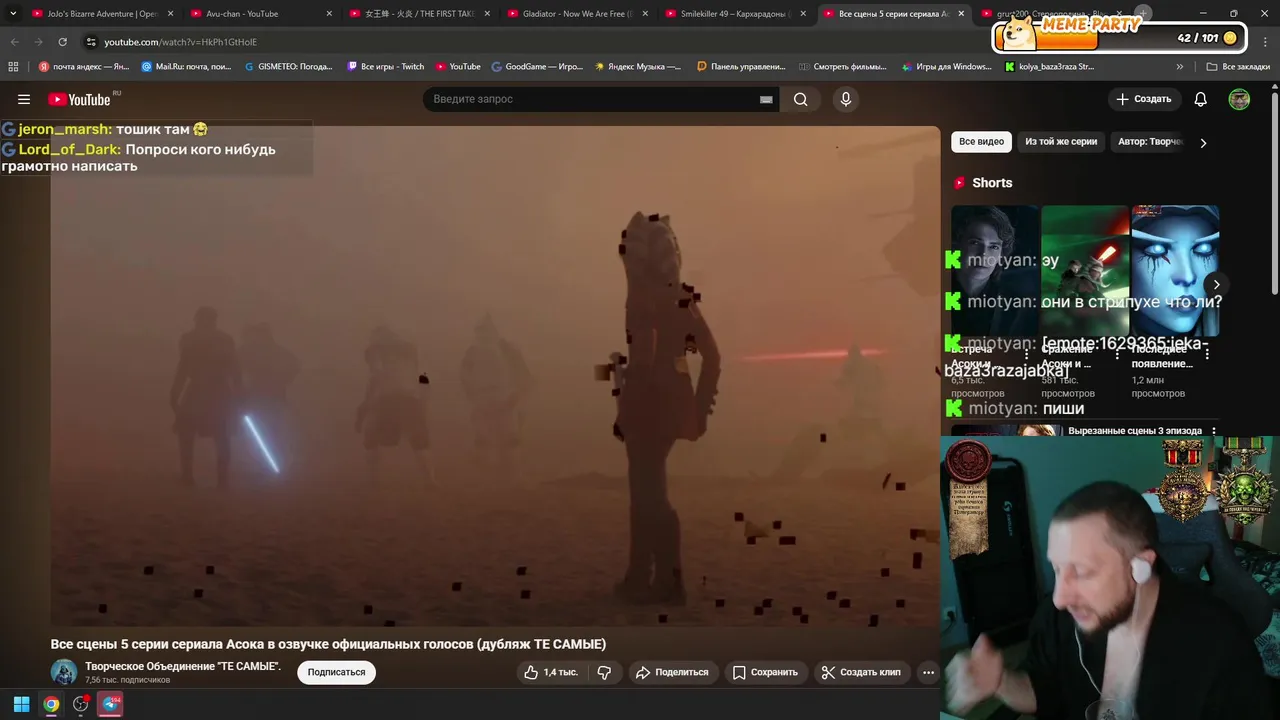Image resolution: width=1280 pixels, height=720 pixels.
Task: Open Telegram from the taskbar
Action: coord(111,704)
